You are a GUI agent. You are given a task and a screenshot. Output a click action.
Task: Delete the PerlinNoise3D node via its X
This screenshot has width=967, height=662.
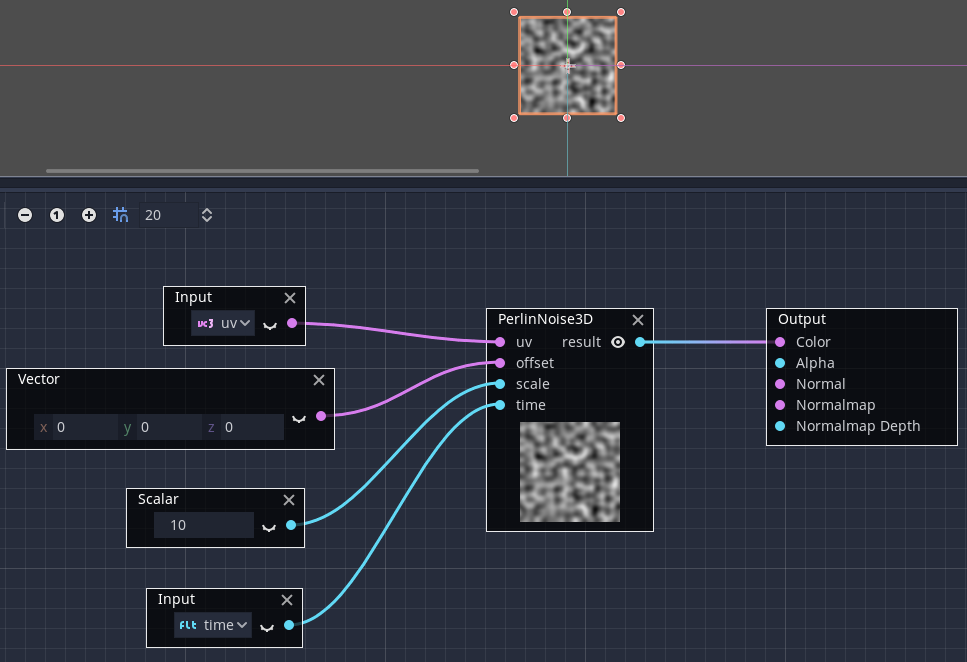coord(637,320)
